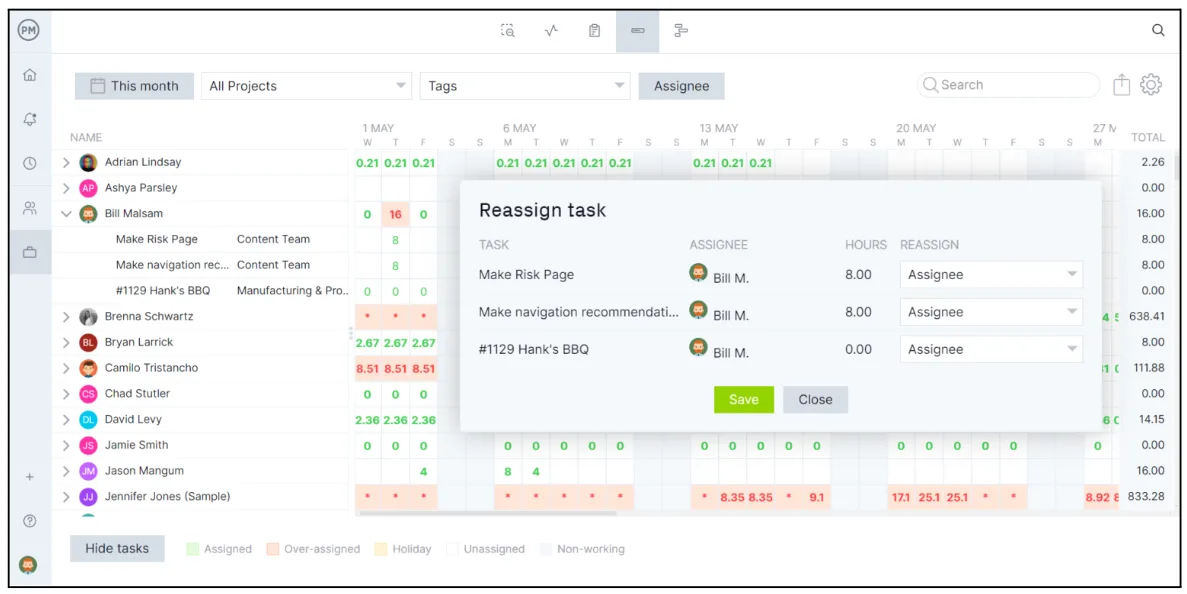Click the settings gear icon
Viewport: 1187px width, 594px height.
[x=1151, y=85]
